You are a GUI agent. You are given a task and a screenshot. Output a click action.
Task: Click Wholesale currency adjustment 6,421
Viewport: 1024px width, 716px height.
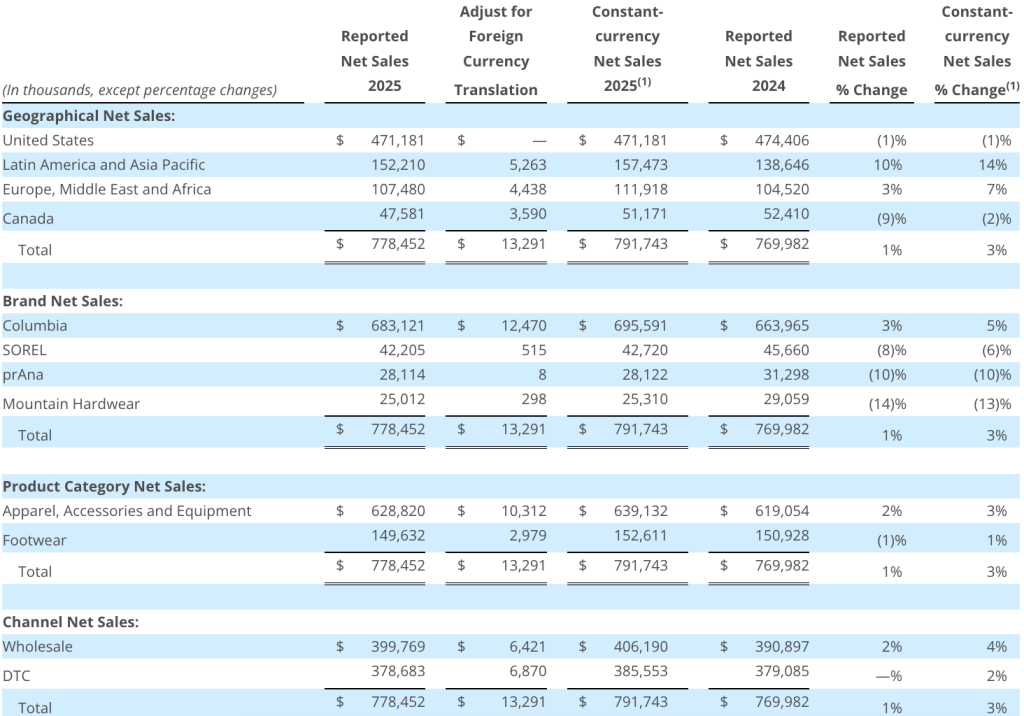click(528, 647)
